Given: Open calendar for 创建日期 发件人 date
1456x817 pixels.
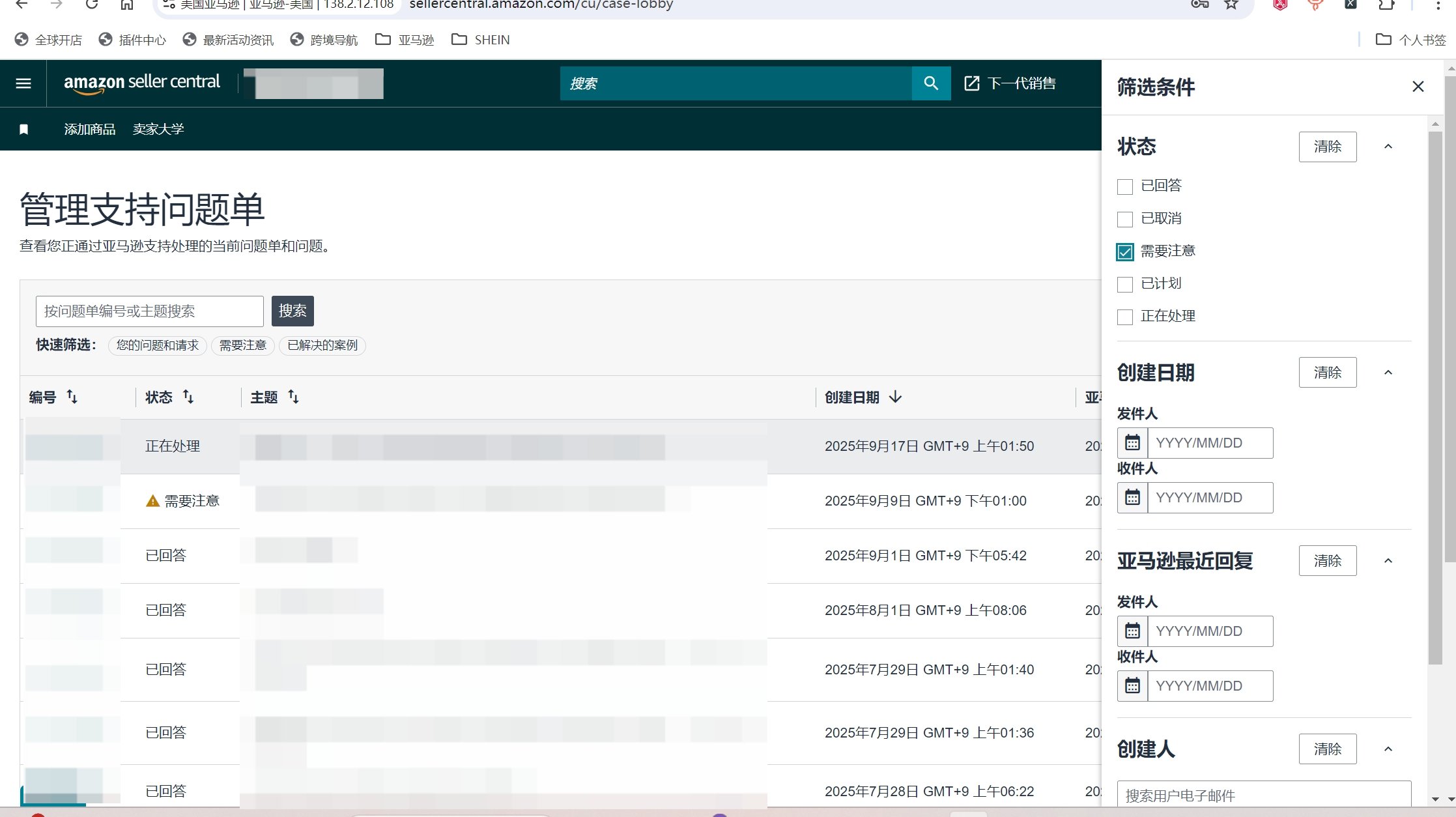Looking at the screenshot, I should tap(1133, 443).
